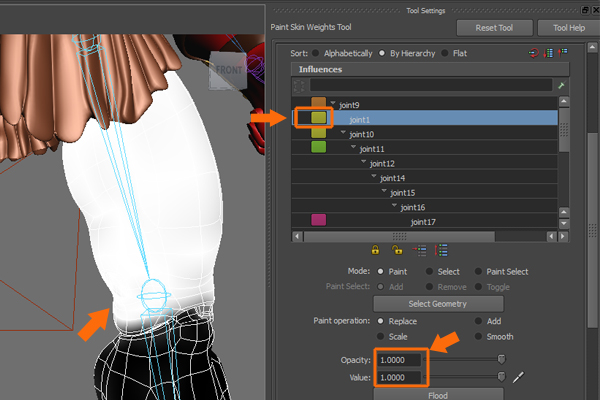Screen dimensions: 600x400
Task: Click joint17 magenta color swatch
Action: pyautogui.click(x=318, y=220)
